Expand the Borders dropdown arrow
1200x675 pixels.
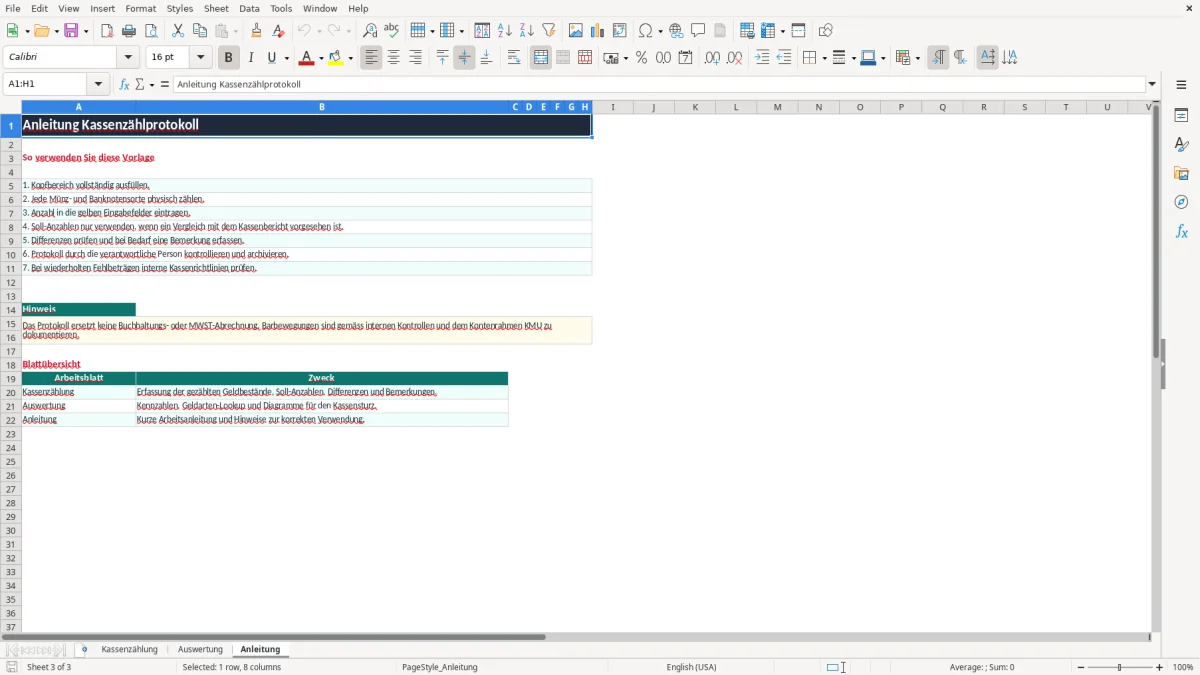[x=824, y=58]
